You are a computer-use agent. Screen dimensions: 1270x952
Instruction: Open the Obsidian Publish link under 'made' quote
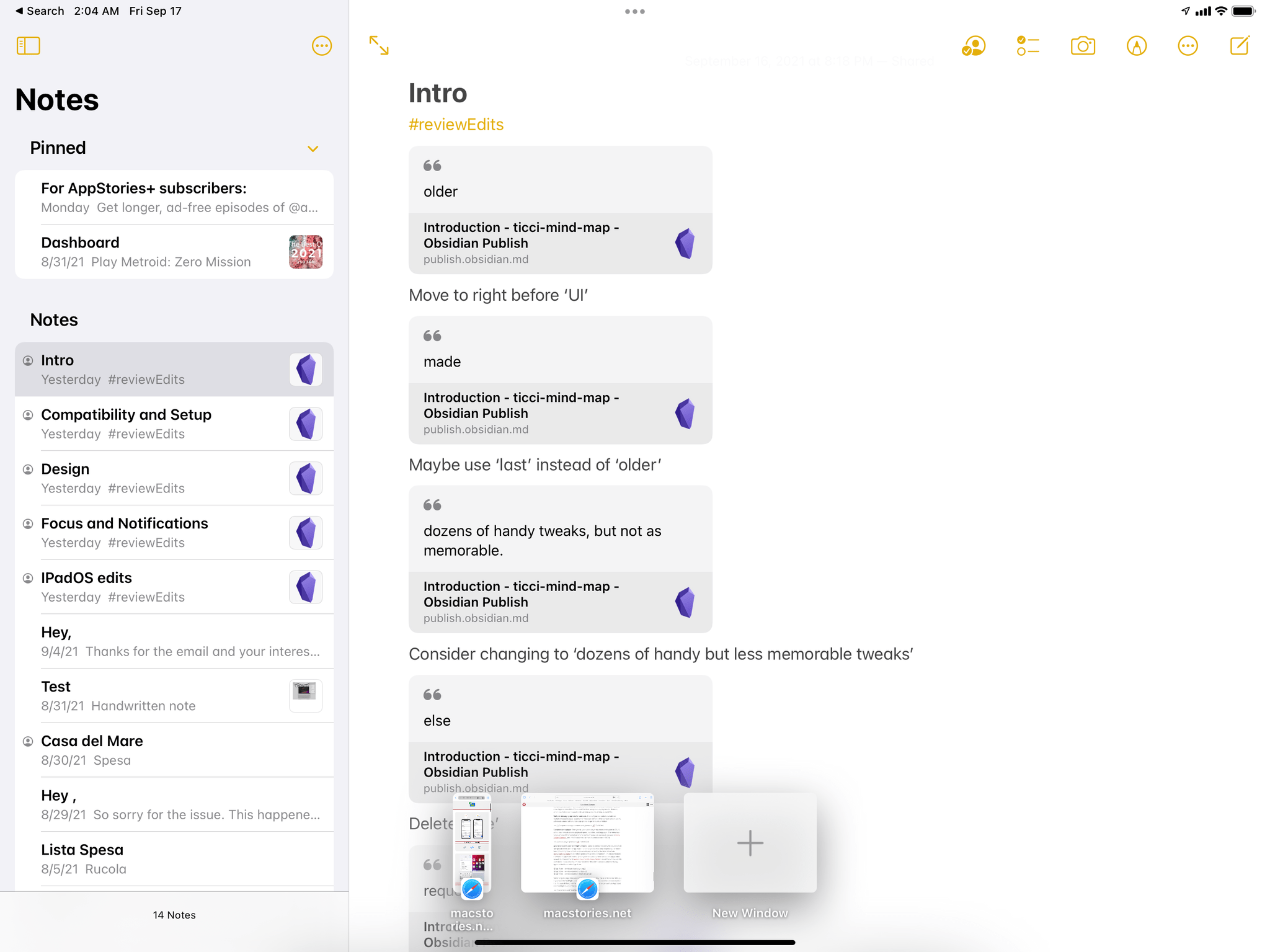point(560,413)
